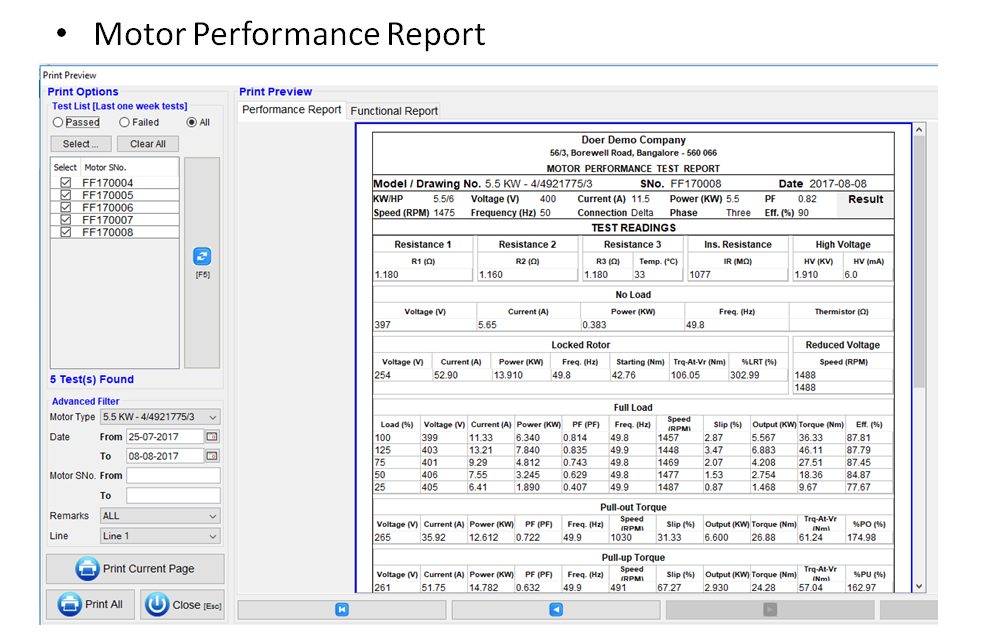The height and width of the screenshot is (637, 1001).
Task: Go to previous page of the report
Action: 556,609
